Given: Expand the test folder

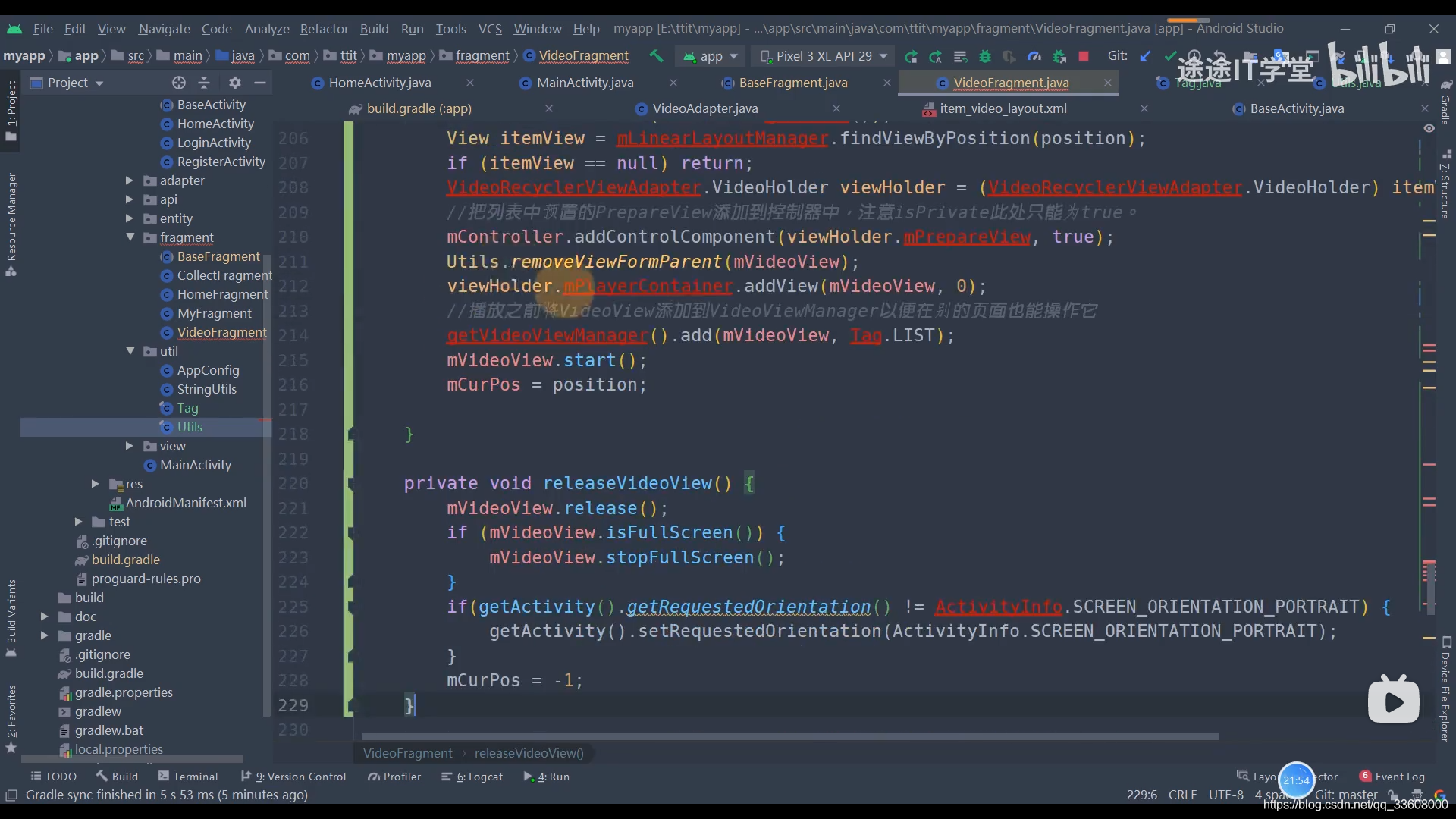Looking at the screenshot, I should pyautogui.click(x=78, y=522).
